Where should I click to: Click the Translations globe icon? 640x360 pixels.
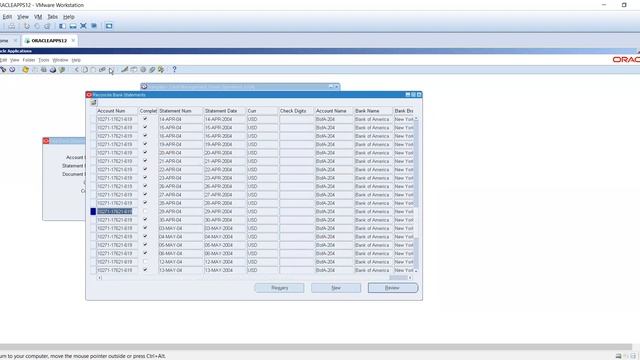pyautogui.click(x=143, y=70)
